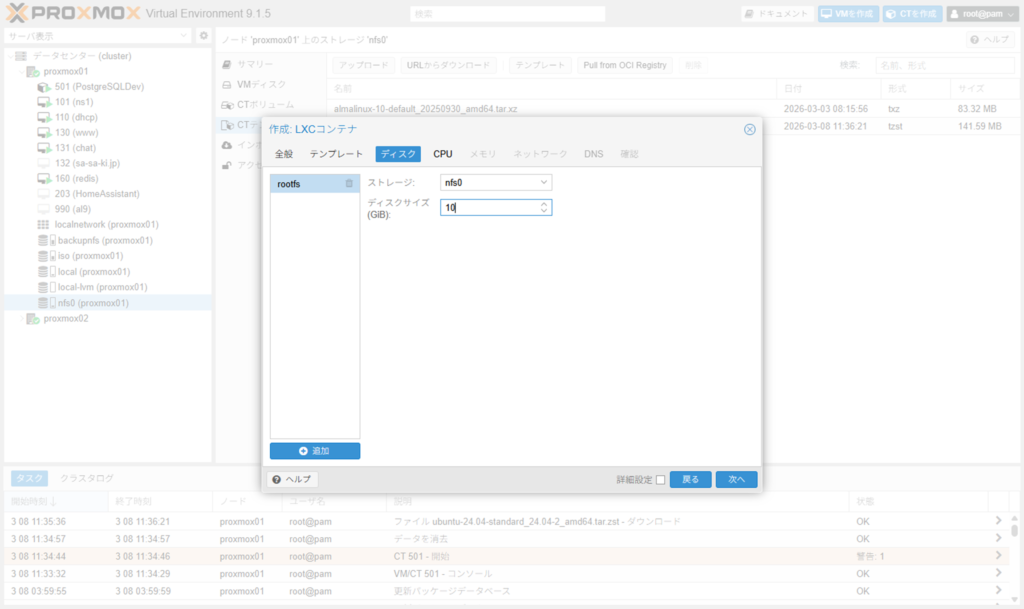Close the LXC container creation dialog
Image resolution: width=1024 pixels, height=609 pixels.
coord(749,129)
